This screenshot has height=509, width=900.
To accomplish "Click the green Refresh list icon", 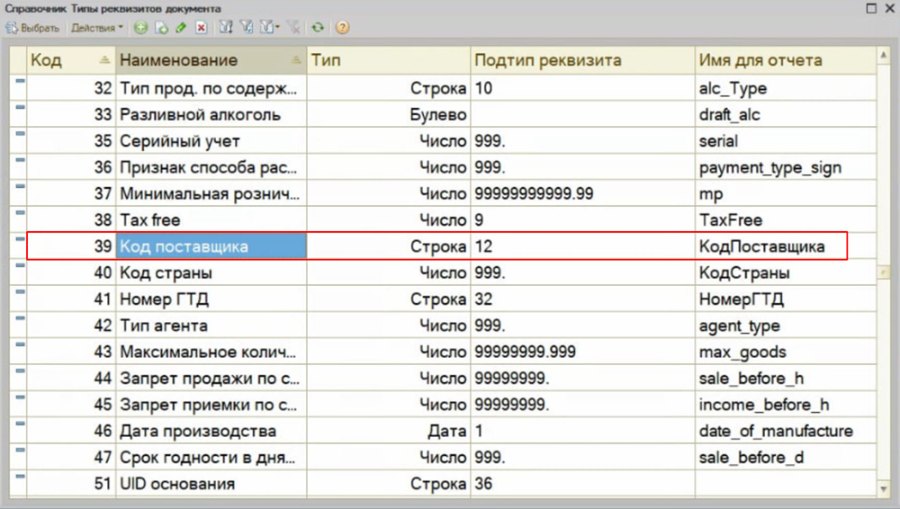I will click(x=317, y=28).
